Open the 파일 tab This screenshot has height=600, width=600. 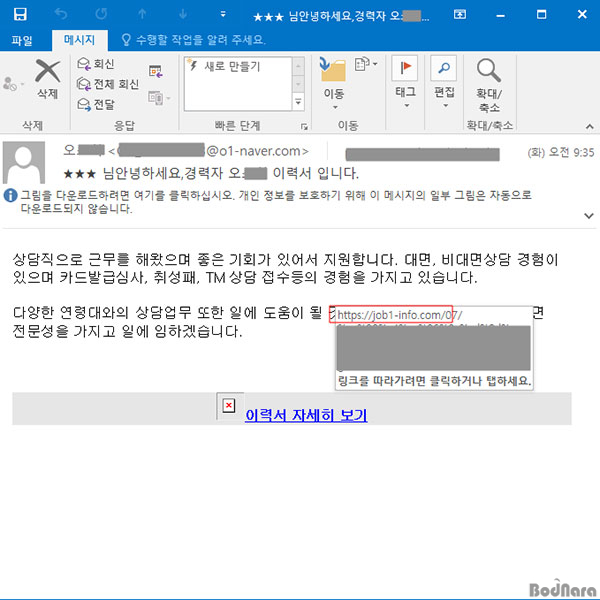click(22, 40)
